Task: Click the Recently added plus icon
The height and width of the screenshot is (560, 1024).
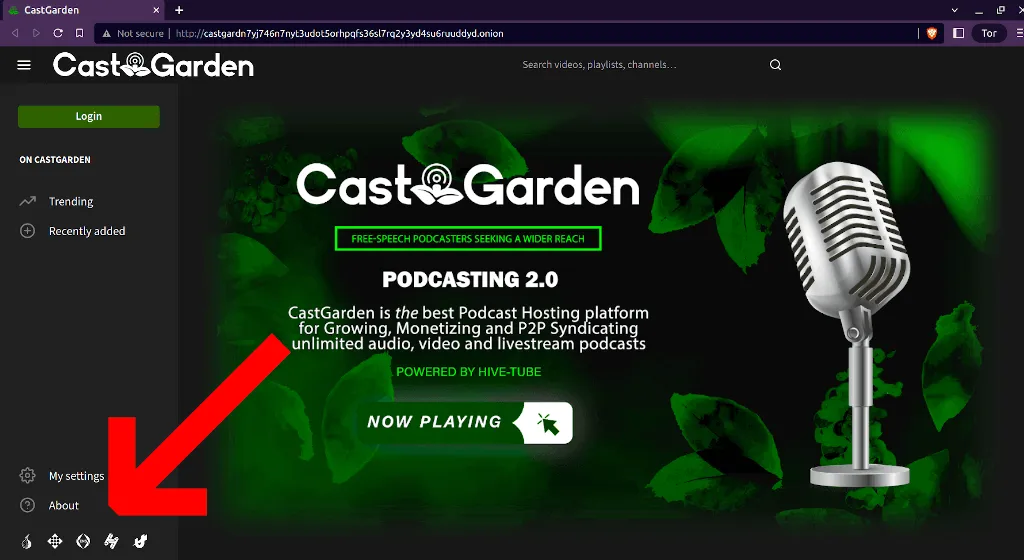Action: (27, 230)
